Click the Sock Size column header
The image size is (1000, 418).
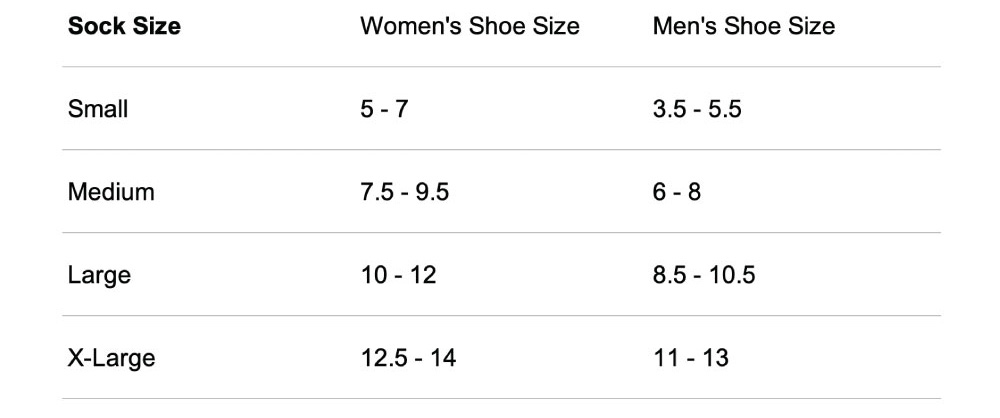point(124,26)
